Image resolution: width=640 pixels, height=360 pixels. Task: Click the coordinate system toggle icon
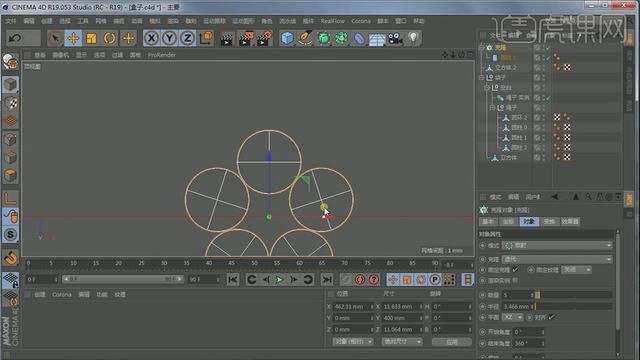pos(206,38)
